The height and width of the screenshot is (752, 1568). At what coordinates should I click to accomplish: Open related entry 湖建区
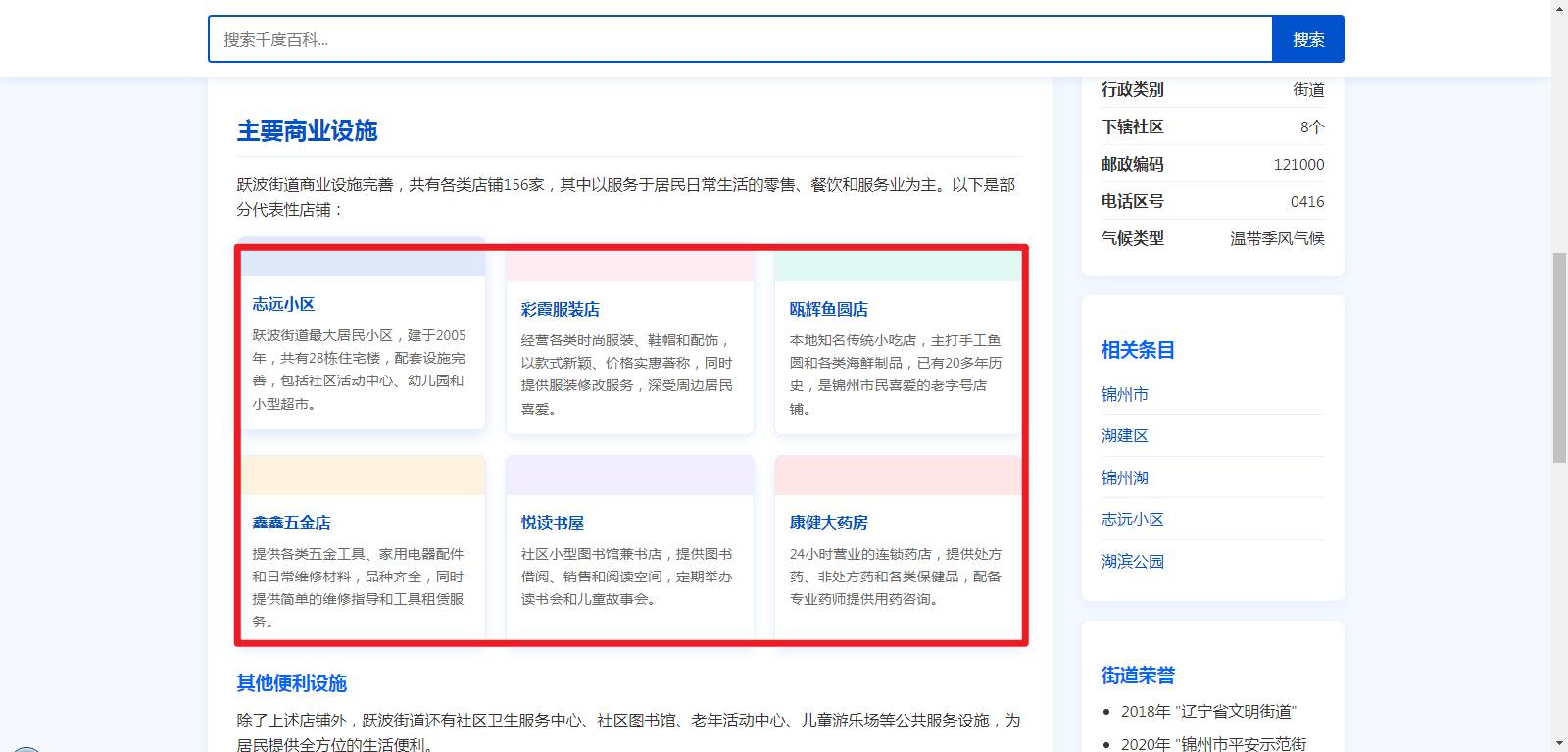[x=1125, y=435]
